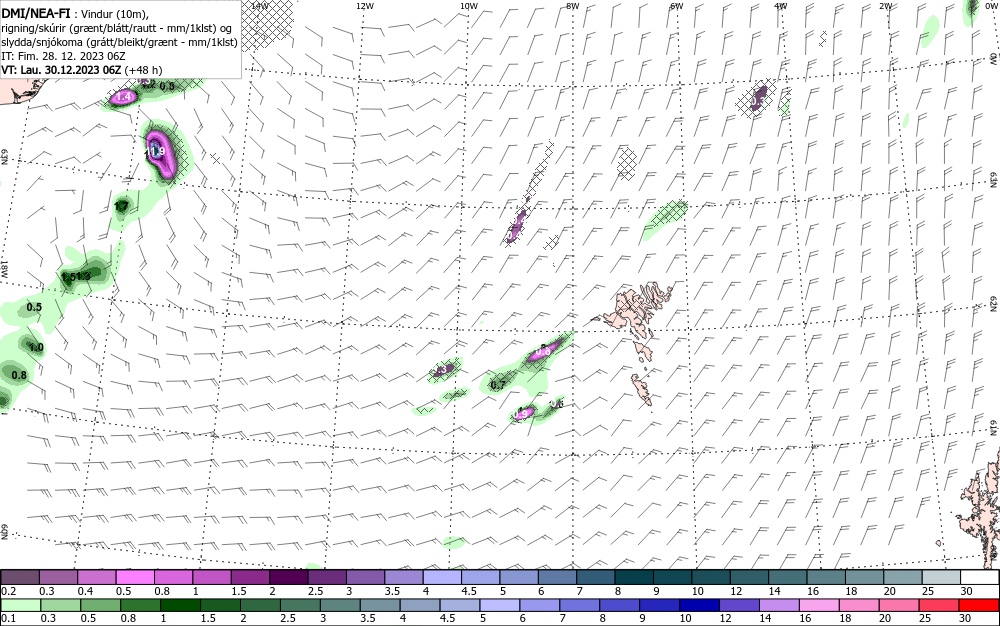The width and height of the screenshot is (1000, 626).
Task: Click the blue 8 swatch in lower legend row
Action: pos(619,605)
